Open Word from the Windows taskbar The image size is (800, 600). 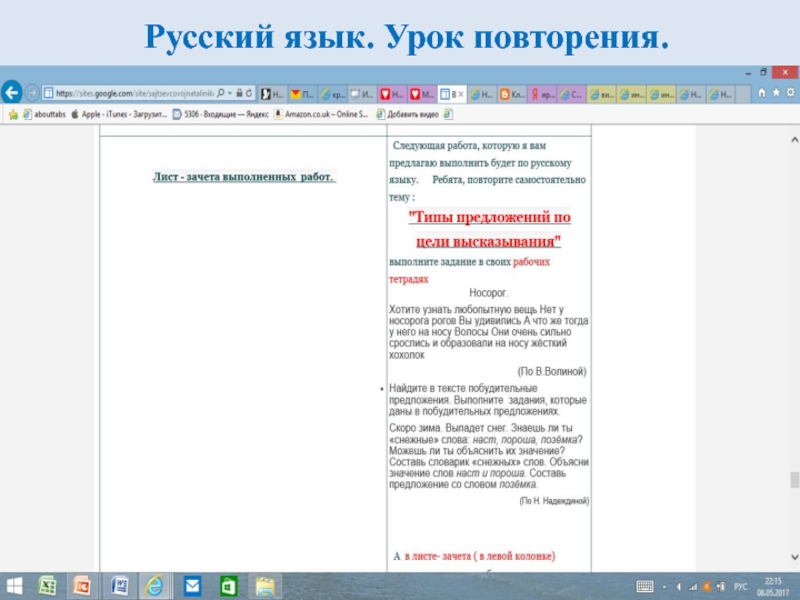click(x=119, y=585)
